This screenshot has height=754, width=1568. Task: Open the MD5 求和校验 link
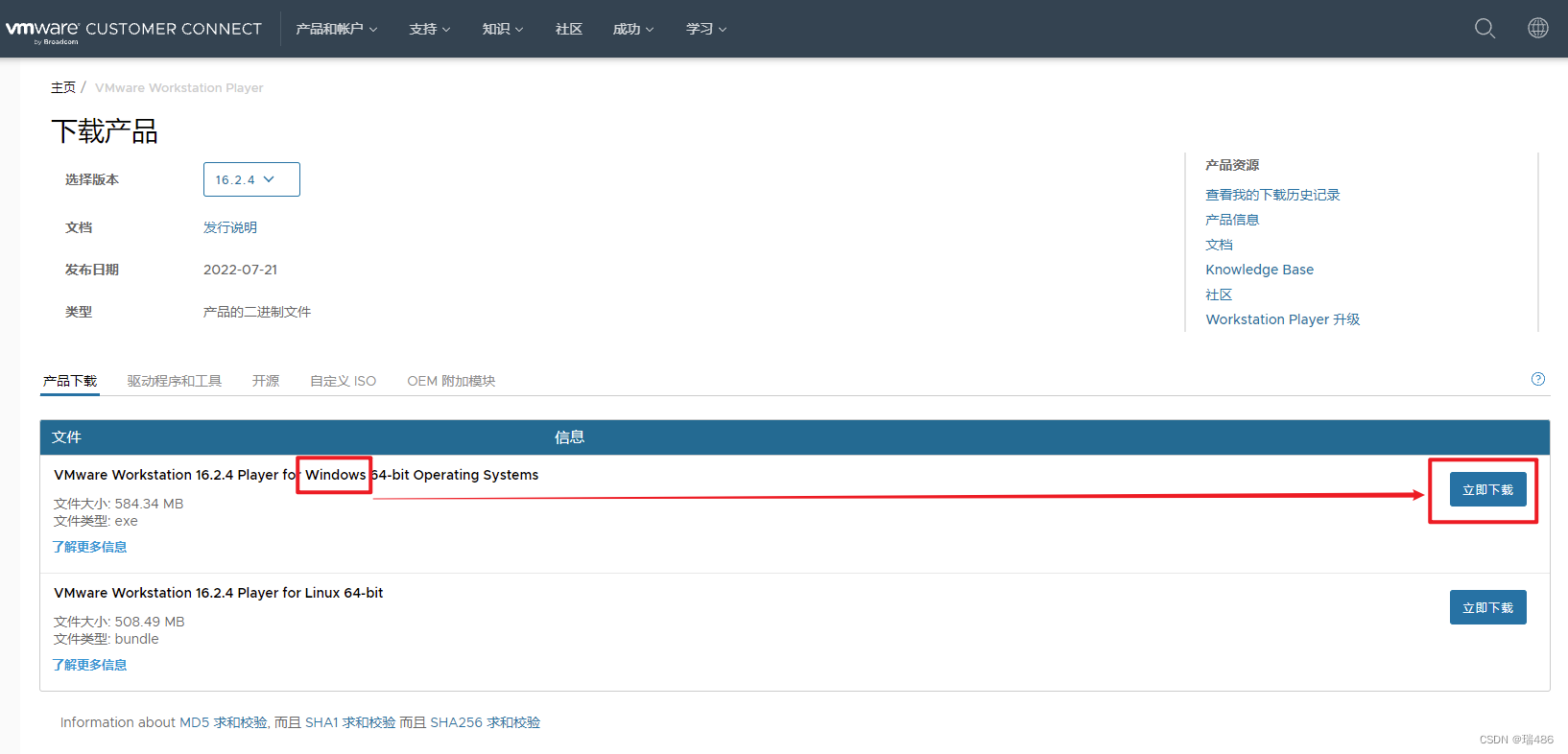tap(224, 722)
